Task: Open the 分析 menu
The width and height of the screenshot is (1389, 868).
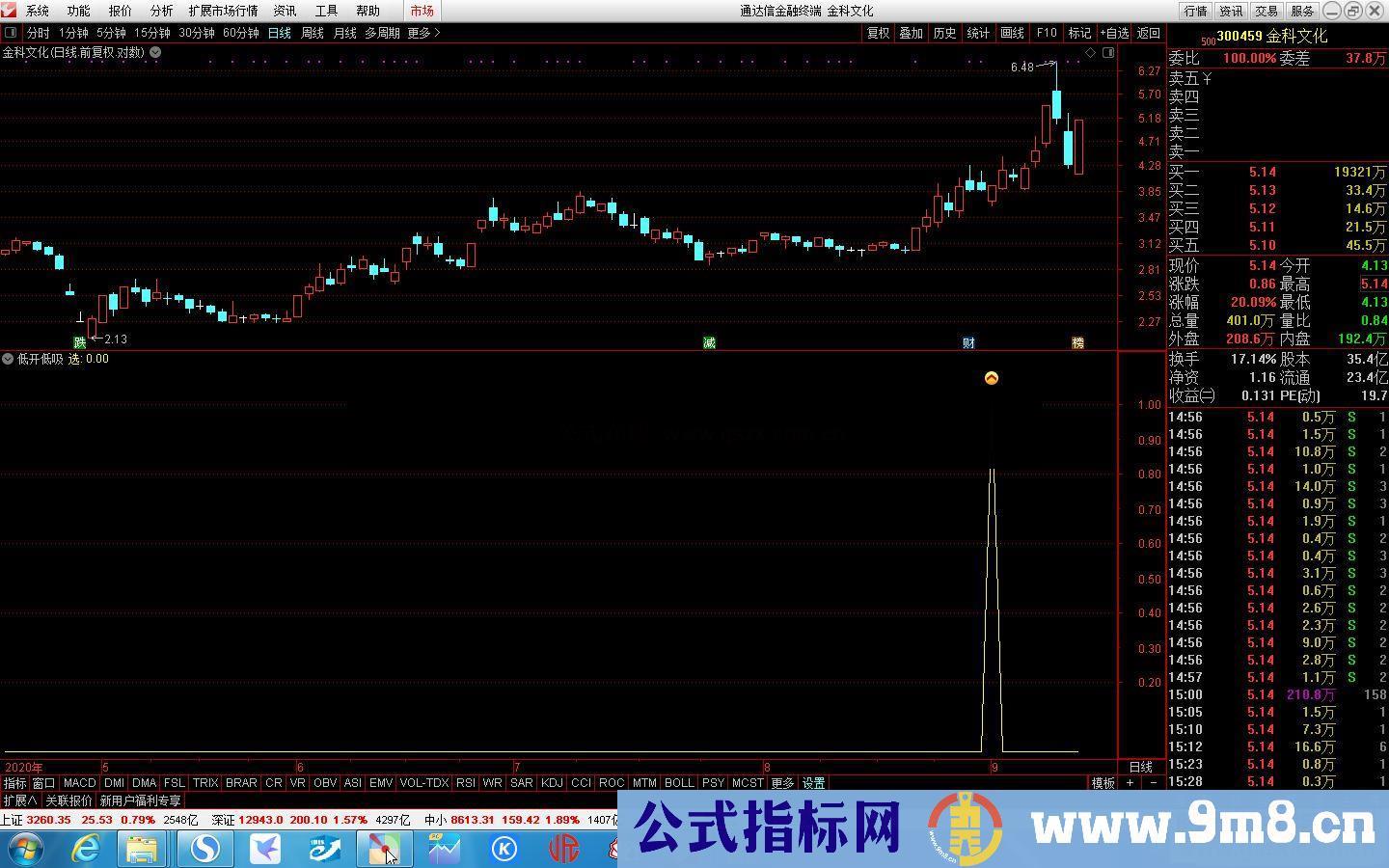Action: 161,11
